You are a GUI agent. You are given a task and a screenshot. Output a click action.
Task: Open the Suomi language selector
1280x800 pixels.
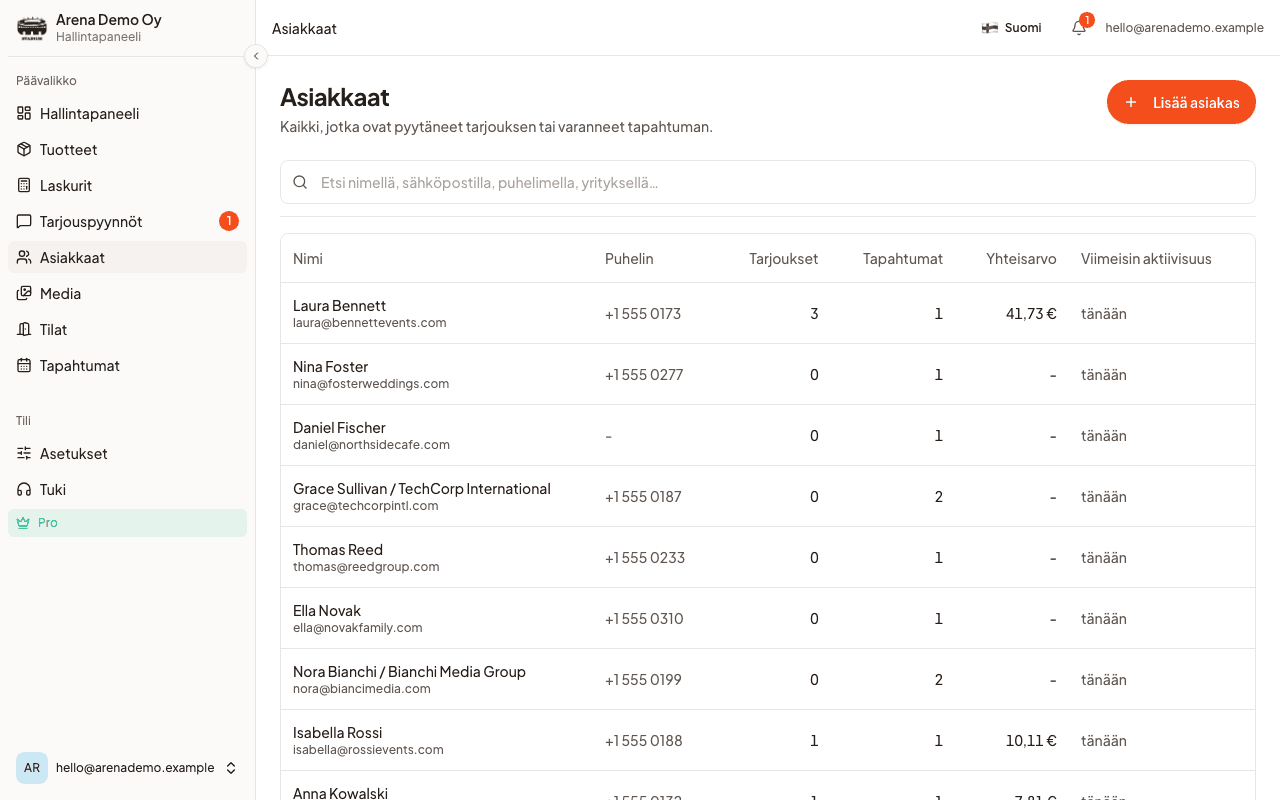[1012, 28]
